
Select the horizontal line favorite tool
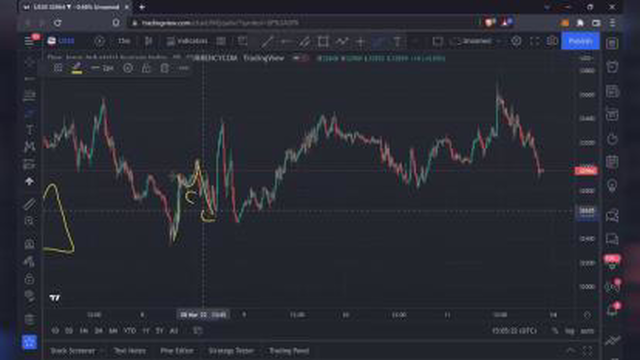coord(286,41)
